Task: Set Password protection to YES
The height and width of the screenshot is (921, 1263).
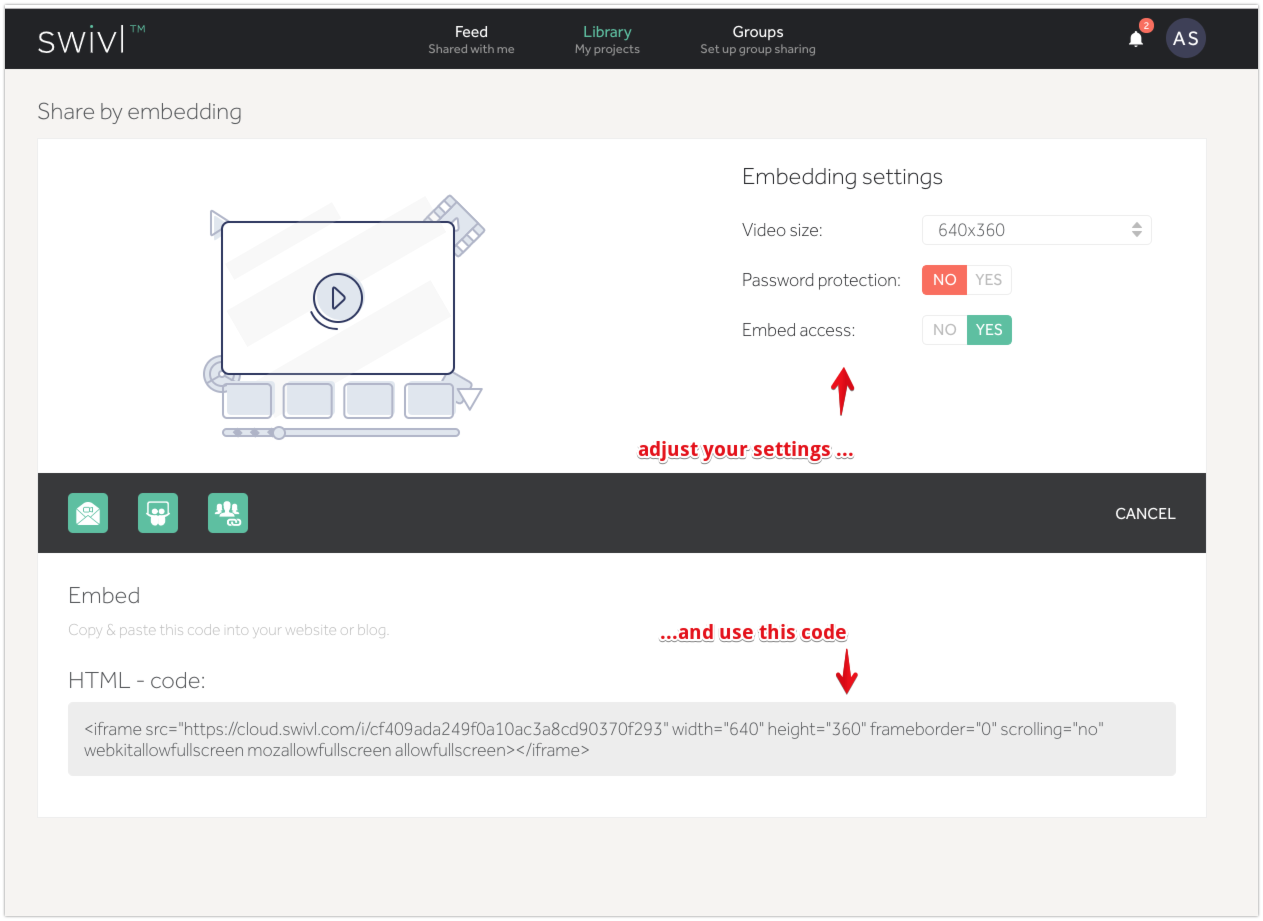Action: 989,280
